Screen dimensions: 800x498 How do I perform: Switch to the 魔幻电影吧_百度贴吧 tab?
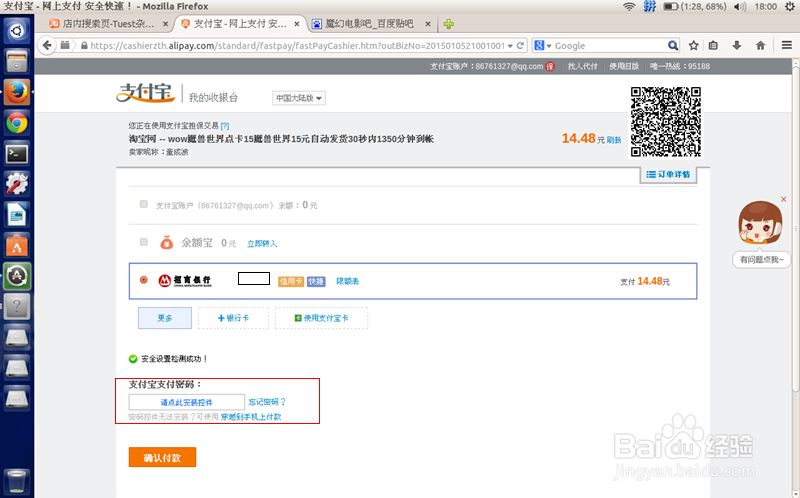point(369,24)
